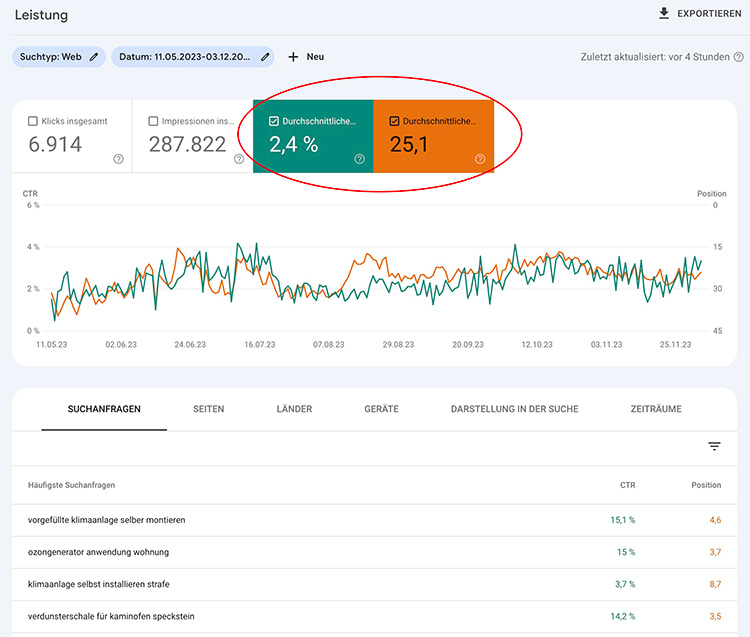750x637 pixels.
Task: Click the Exportieren button label
Action: (x=709, y=14)
